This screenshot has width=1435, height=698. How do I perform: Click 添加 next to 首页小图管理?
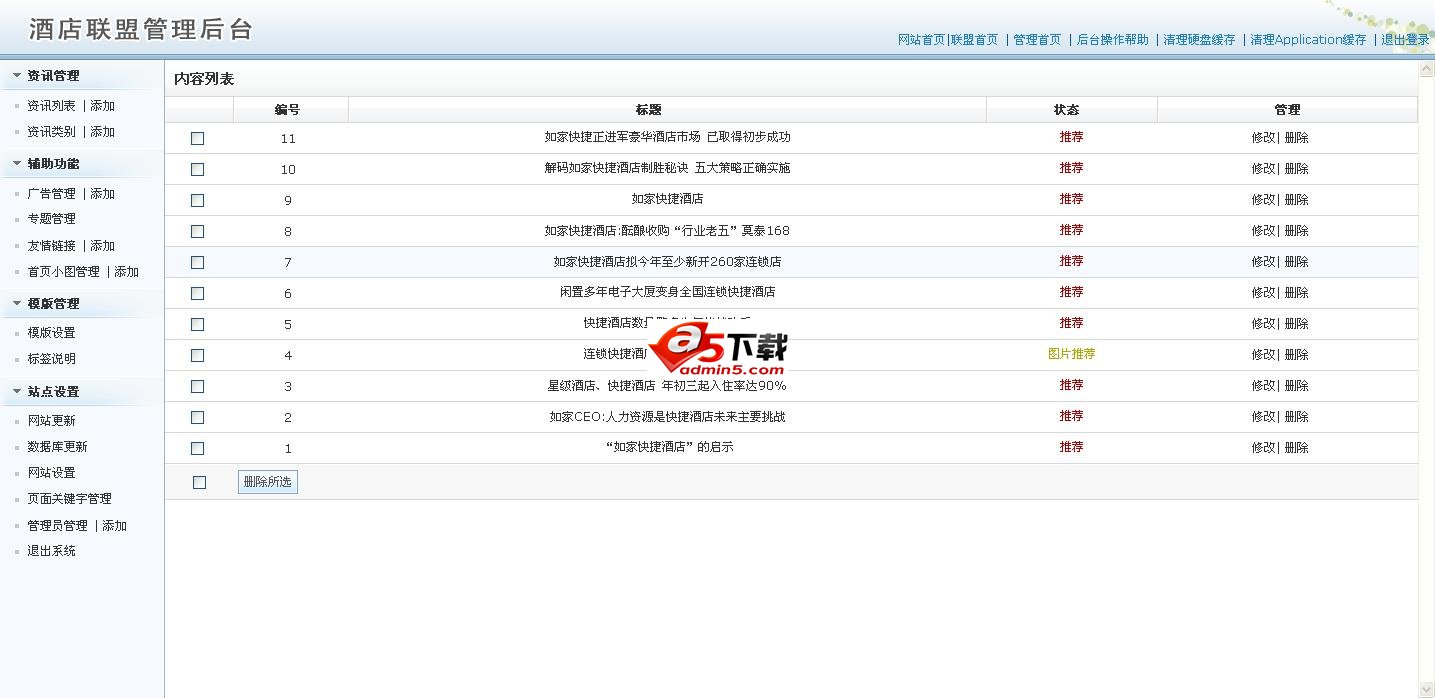coord(126,272)
